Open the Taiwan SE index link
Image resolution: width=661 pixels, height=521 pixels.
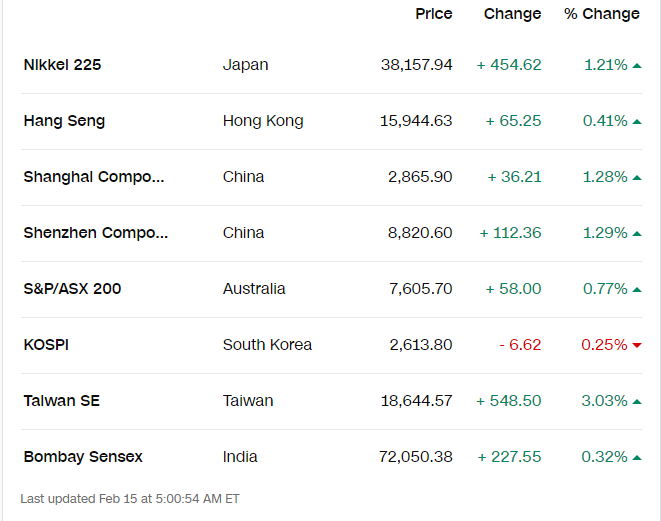[62, 401]
